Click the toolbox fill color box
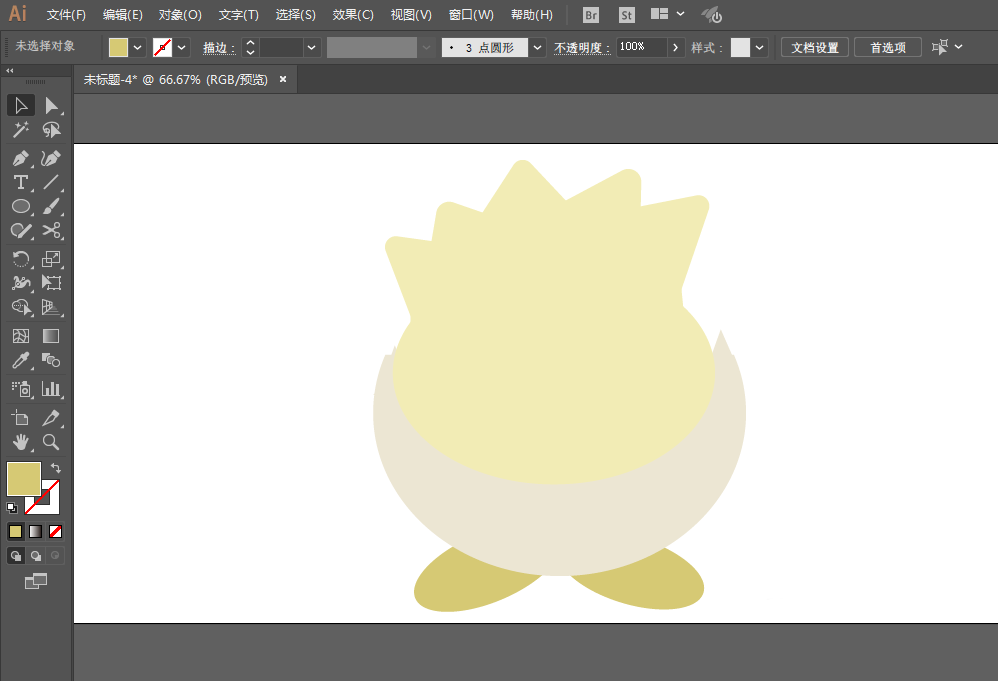998x681 pixels. 24,479
